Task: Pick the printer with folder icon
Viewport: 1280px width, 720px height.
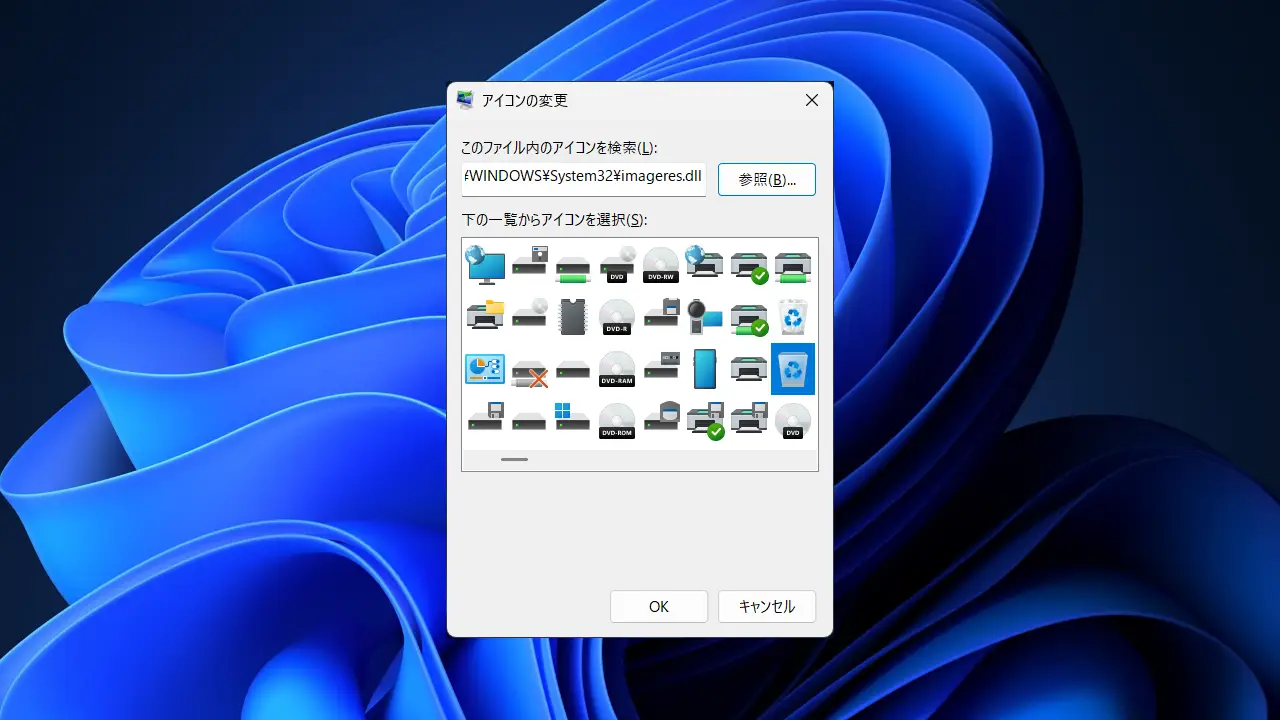Action: [x=485, y=317]
